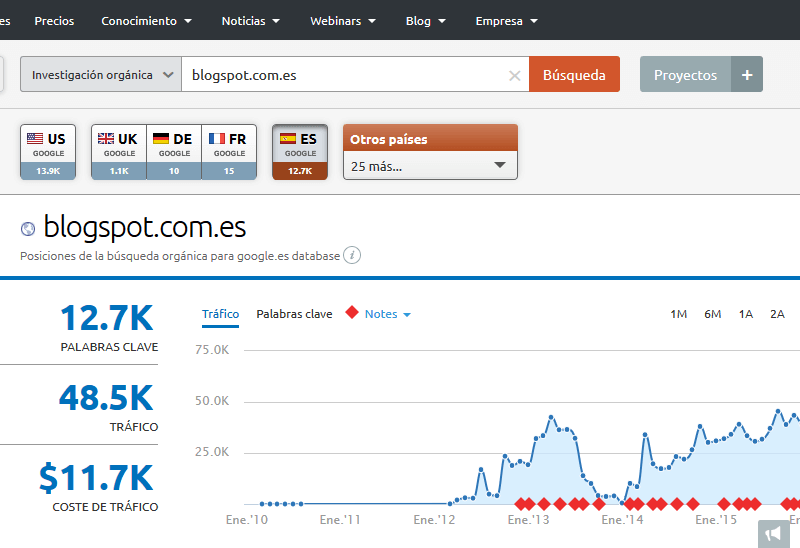
Task: Set chart range to 1A
Action: (x=746, y=314)
